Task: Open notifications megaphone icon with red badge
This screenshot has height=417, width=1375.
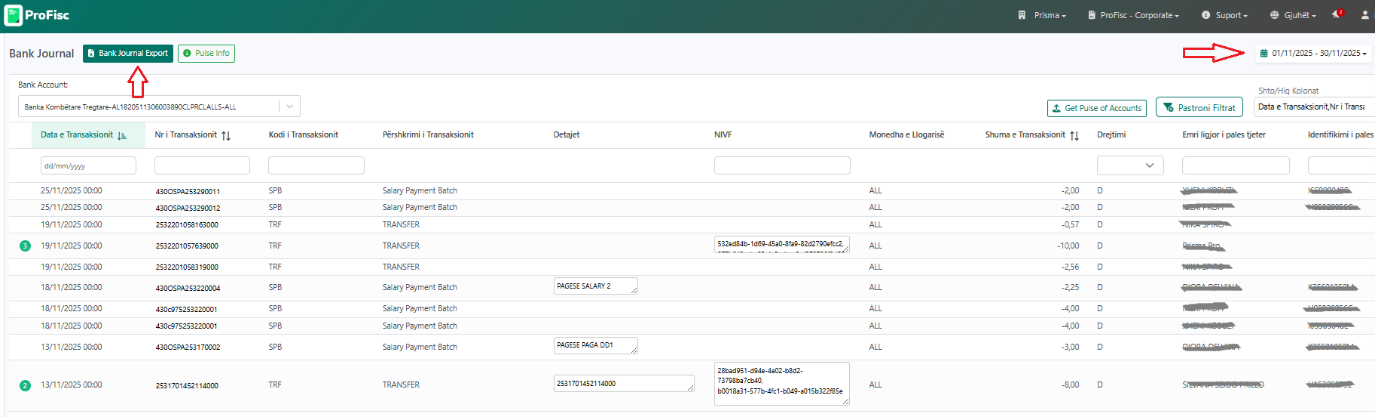Action: 1337,15
